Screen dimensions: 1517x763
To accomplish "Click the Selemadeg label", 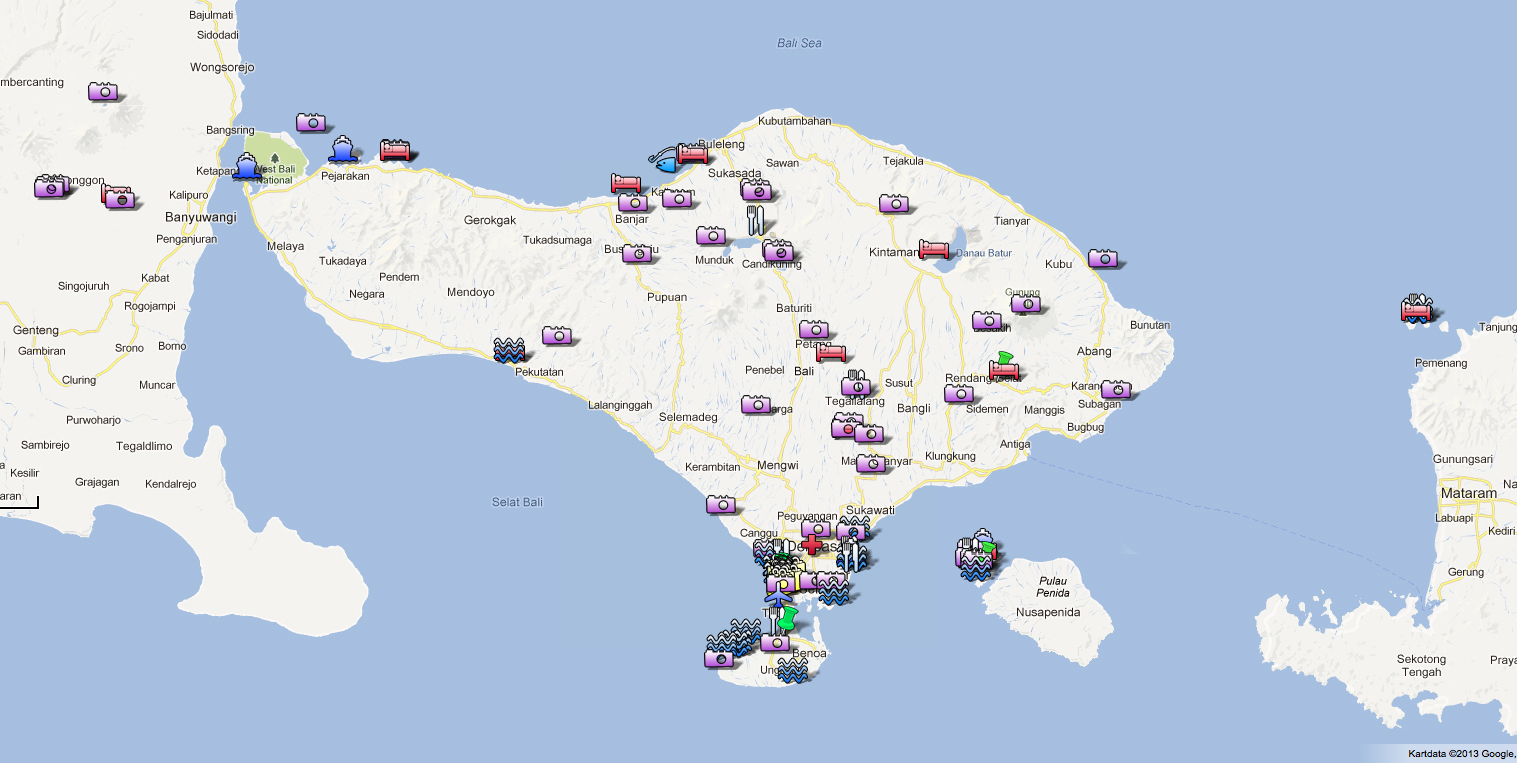I will [x=688, y=417].
